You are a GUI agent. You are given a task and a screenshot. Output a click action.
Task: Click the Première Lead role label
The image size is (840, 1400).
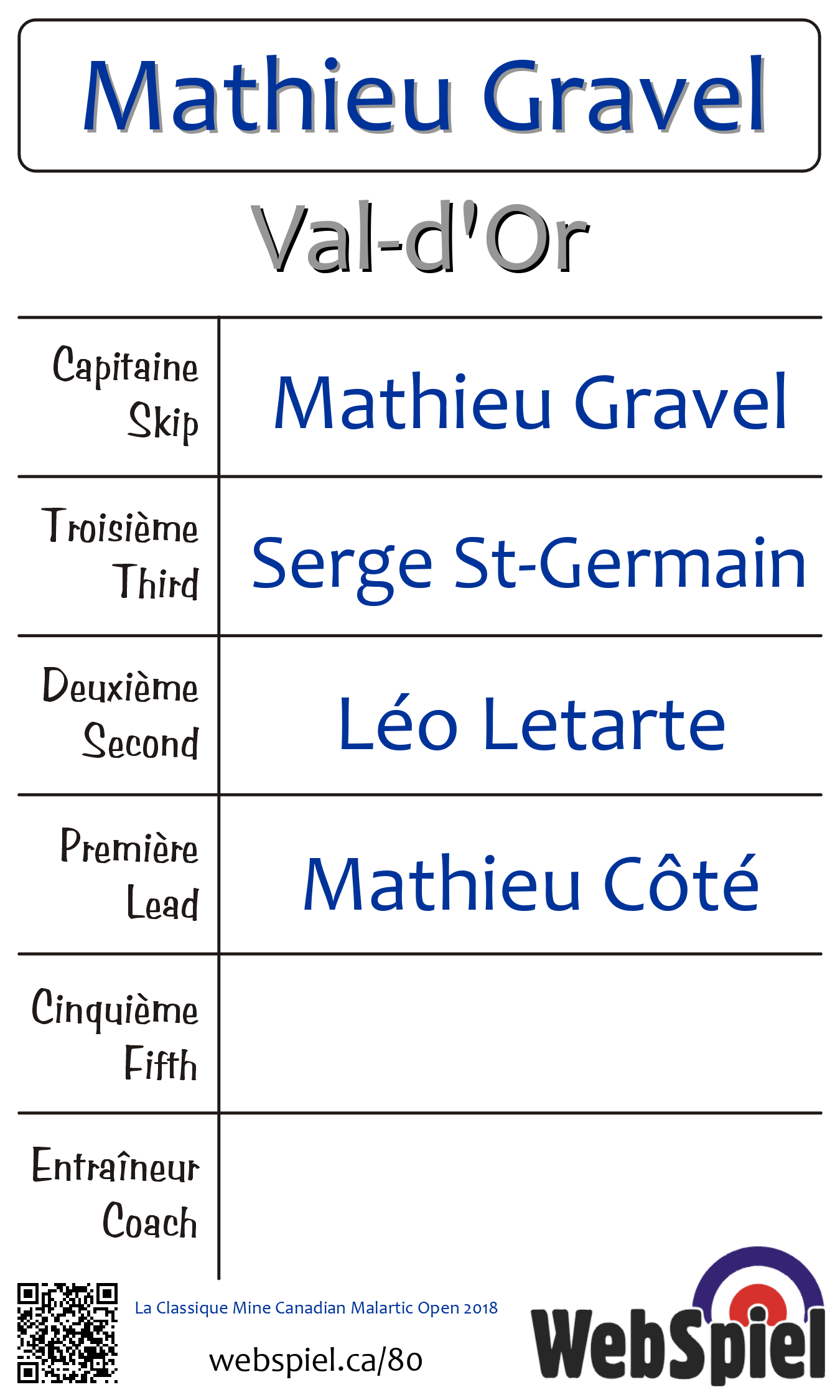[129, 874]
